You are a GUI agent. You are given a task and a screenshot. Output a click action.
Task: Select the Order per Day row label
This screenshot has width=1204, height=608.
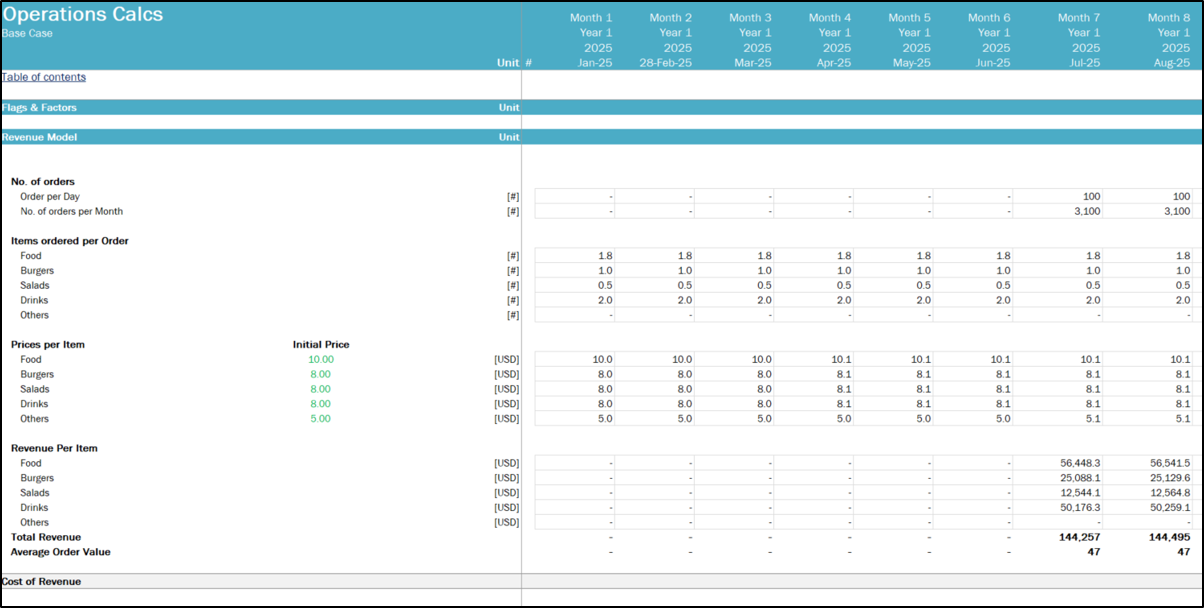pos(50,196)
